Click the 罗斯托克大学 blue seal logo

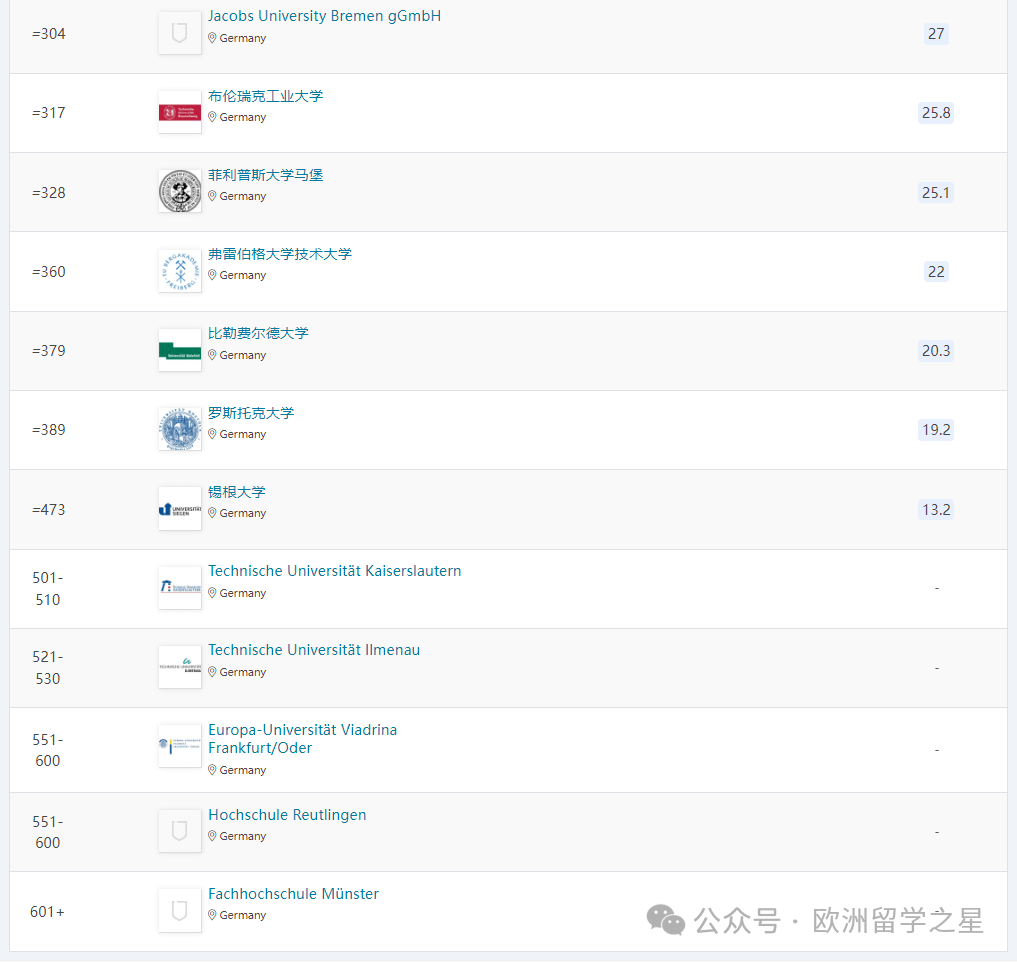tap(180, 429)
